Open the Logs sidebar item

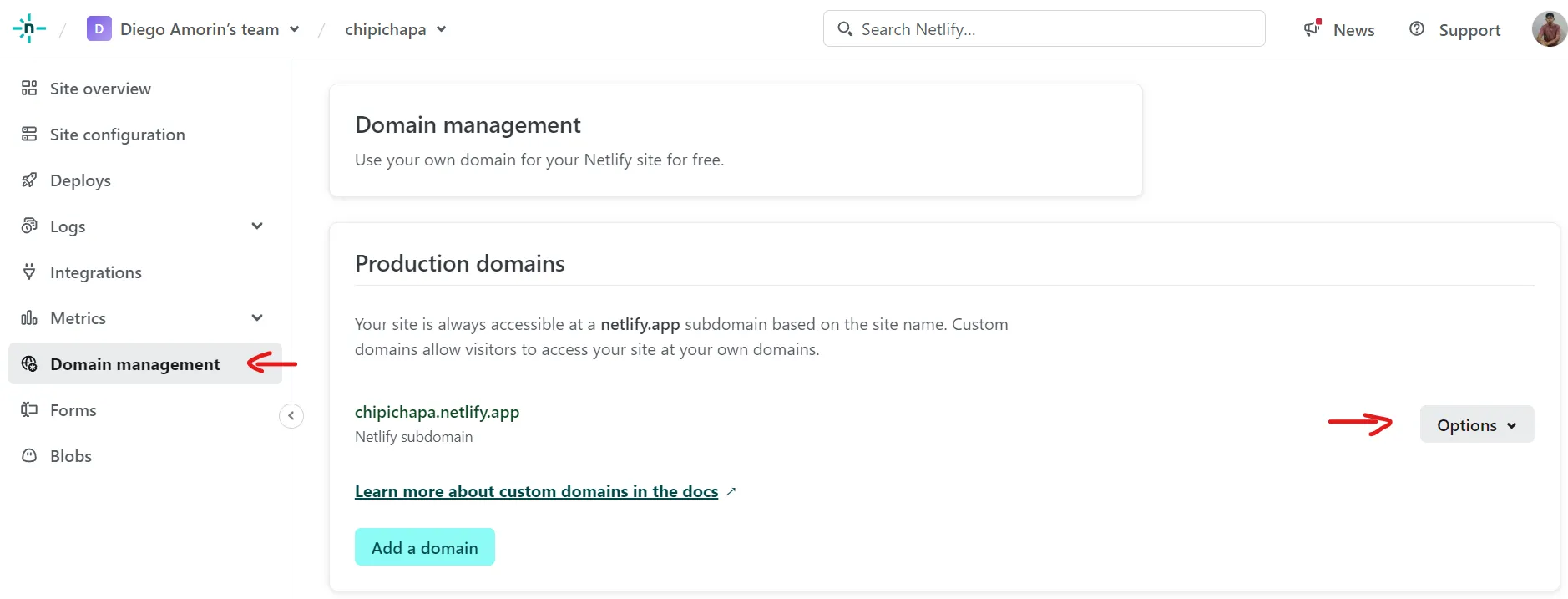click(x=68, y=226)
